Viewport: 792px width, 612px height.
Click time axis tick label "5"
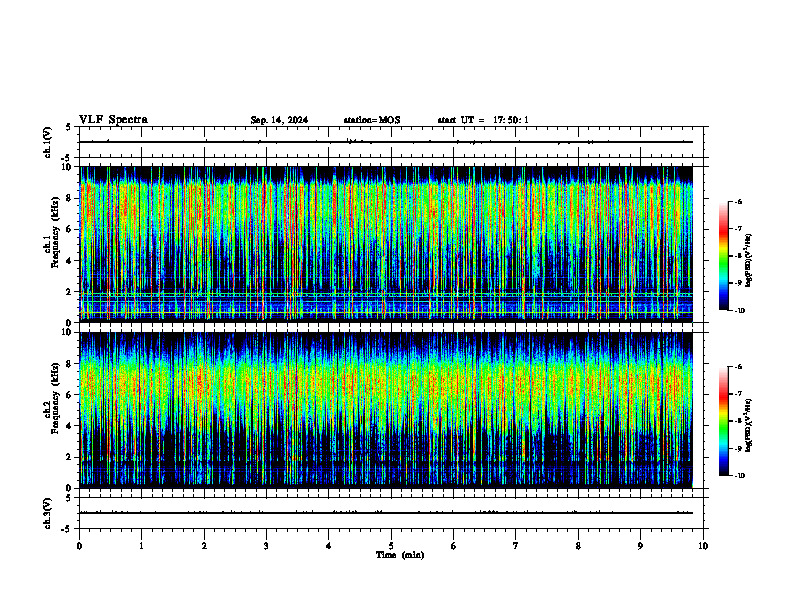point(391,546)
